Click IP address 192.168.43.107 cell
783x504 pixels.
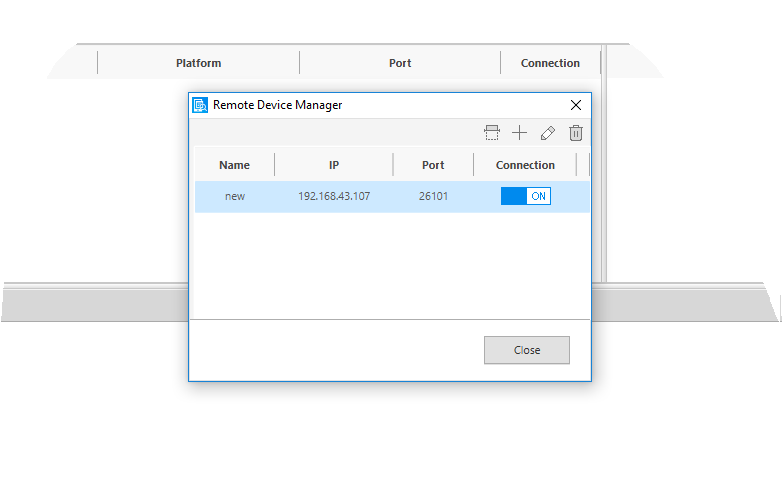point(334,196)
